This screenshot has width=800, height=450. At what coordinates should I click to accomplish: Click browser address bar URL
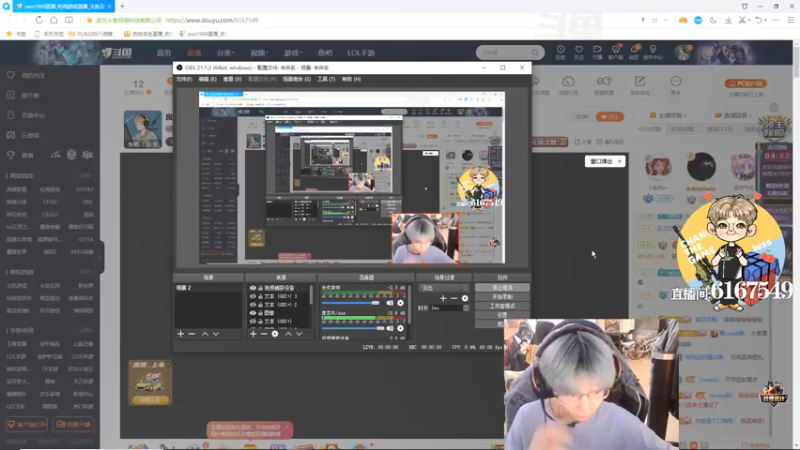coord(212,20)
